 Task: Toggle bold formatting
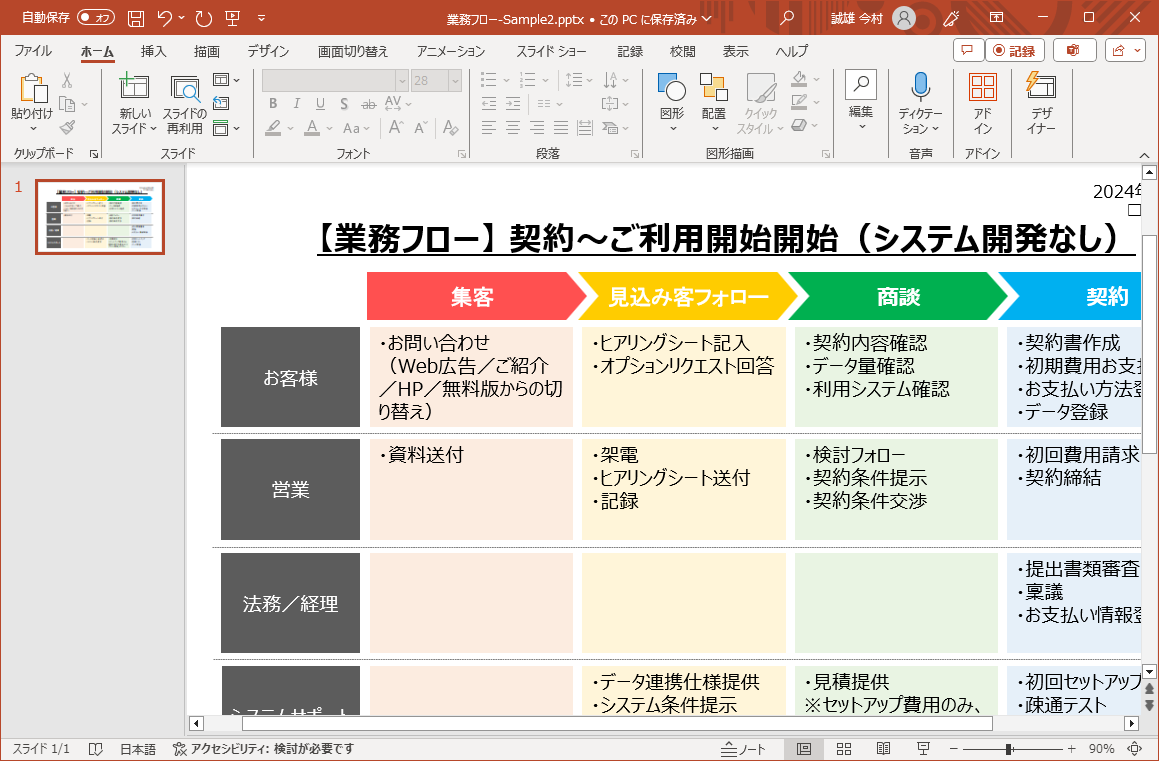coord(271,104)
